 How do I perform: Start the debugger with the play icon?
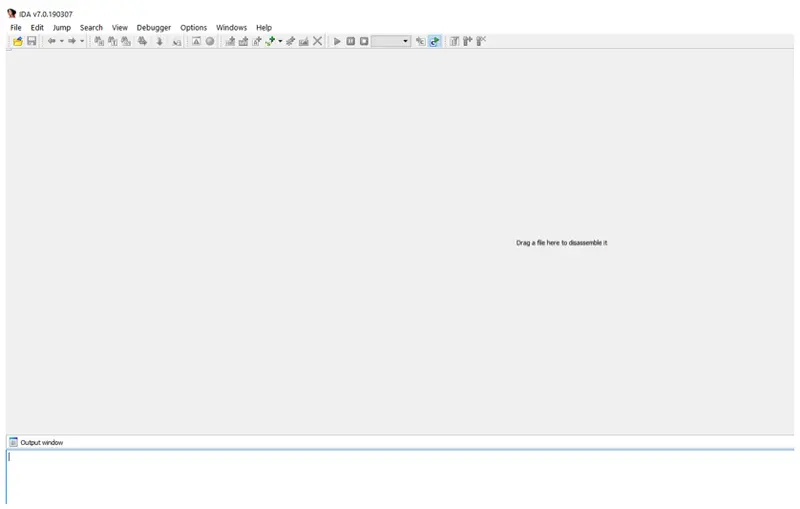(337, 41)
